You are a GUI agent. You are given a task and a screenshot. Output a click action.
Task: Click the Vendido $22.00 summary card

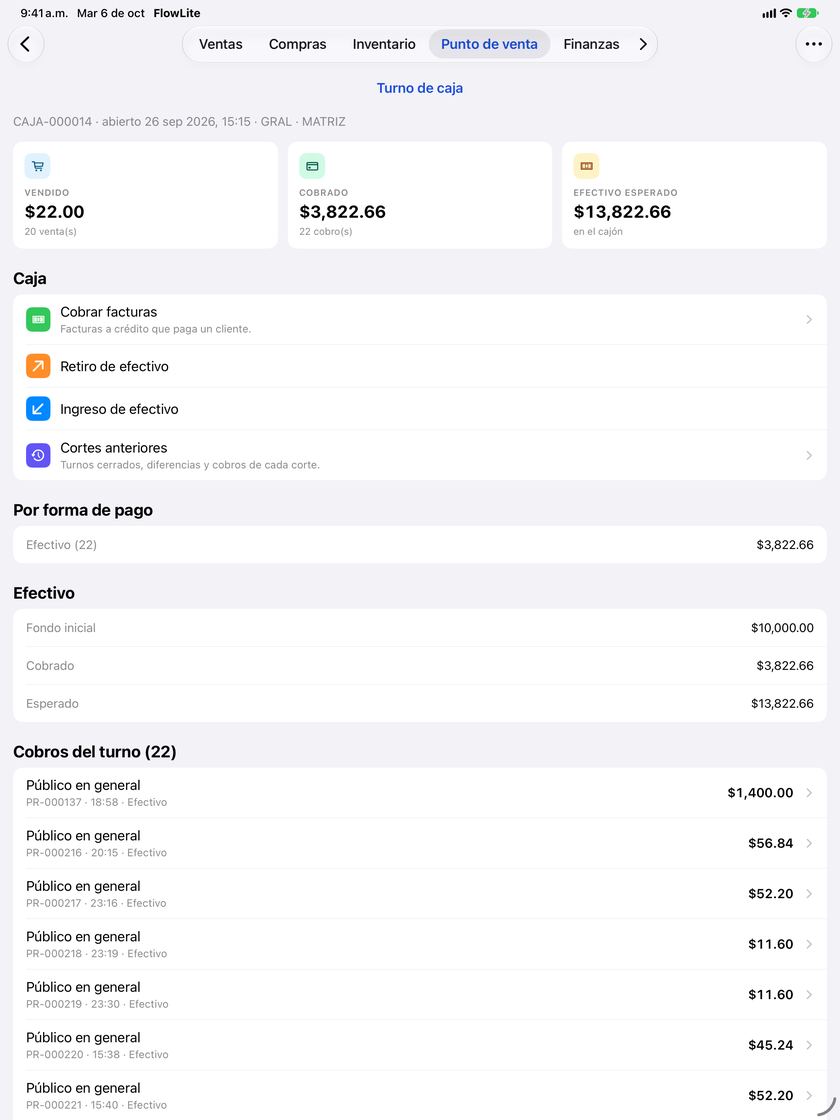point(145,195)
